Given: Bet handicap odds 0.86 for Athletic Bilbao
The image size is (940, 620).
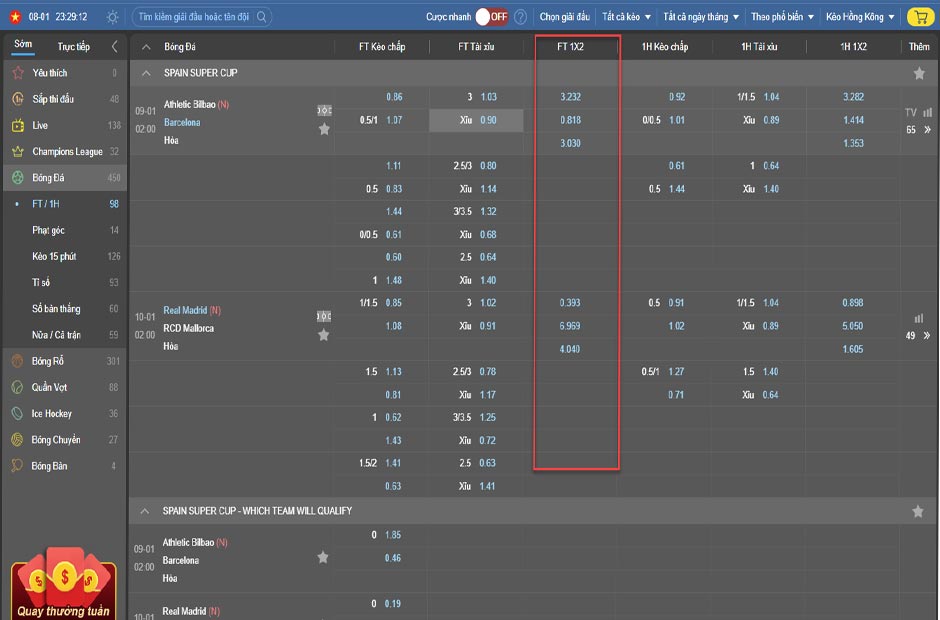Looking at the screenshot, I should pos(394,97).
